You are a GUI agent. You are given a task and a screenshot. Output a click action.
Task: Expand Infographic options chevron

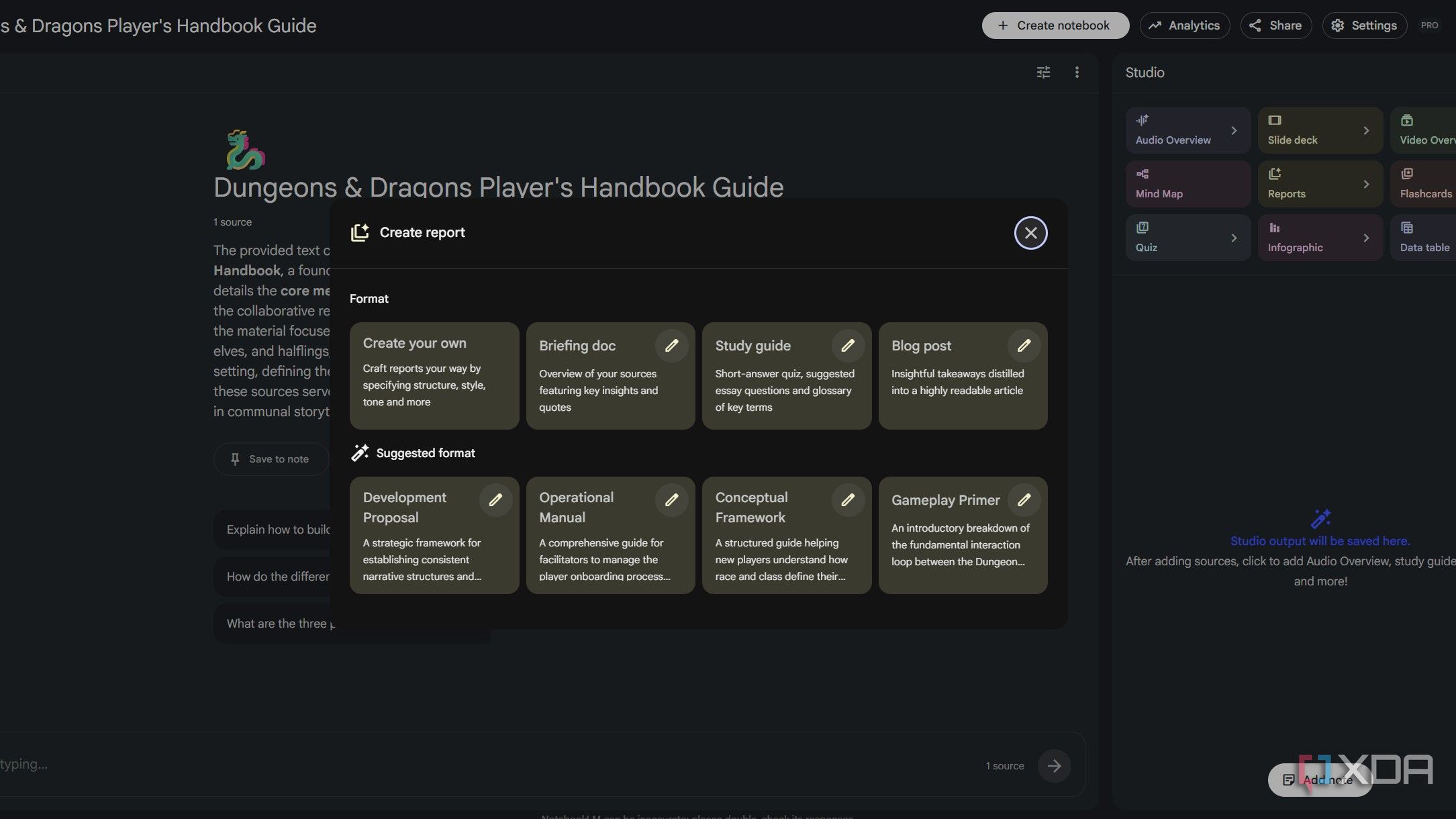click(x=1366, y=238)
